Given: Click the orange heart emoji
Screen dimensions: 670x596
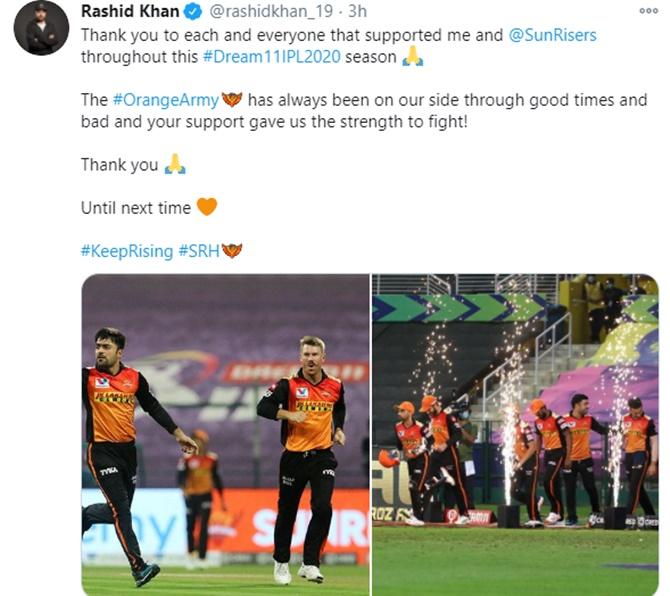Looking at the screenshot, I should click(x=207, y=207).
